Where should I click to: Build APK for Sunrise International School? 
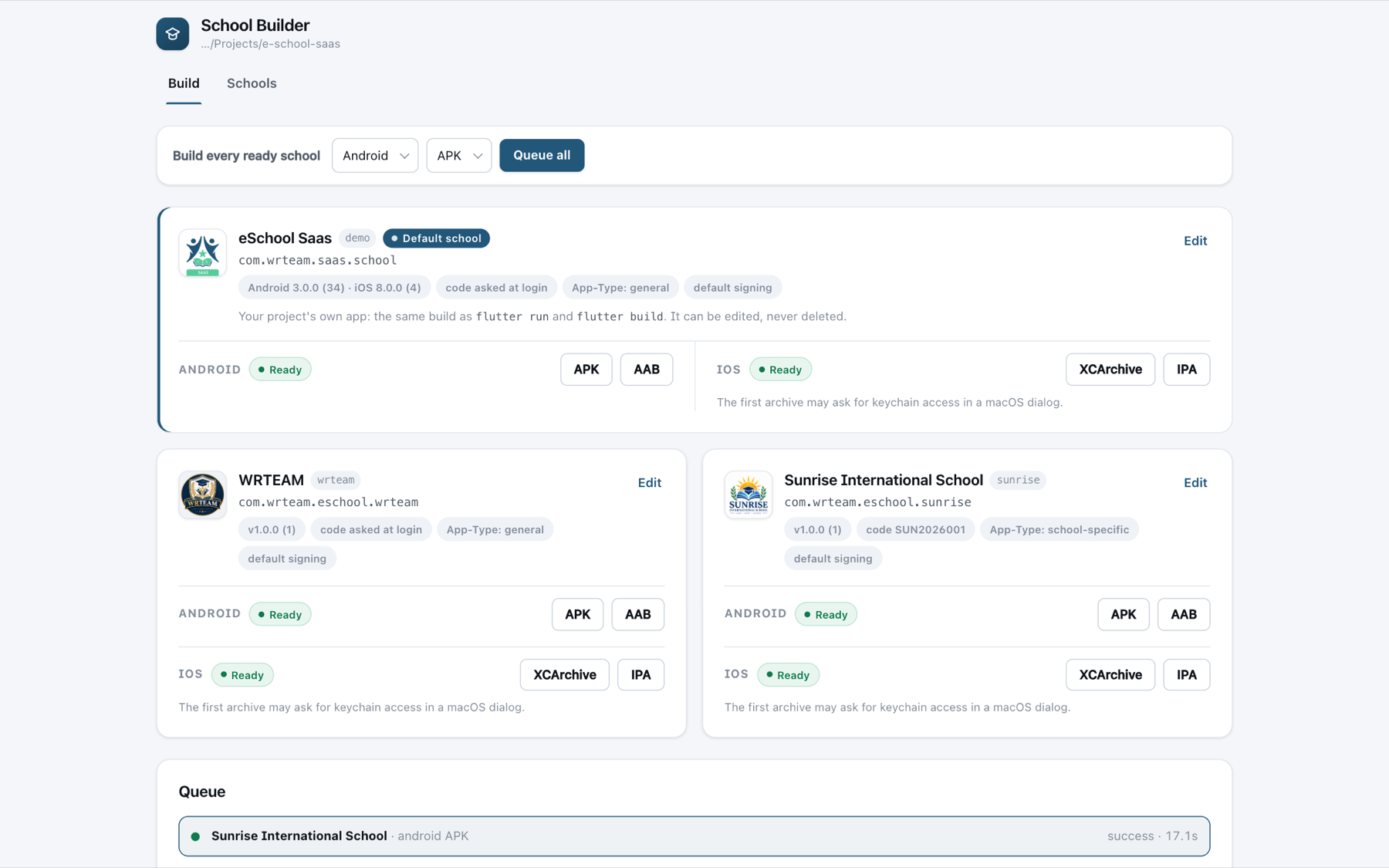(x=1124, y=614)
